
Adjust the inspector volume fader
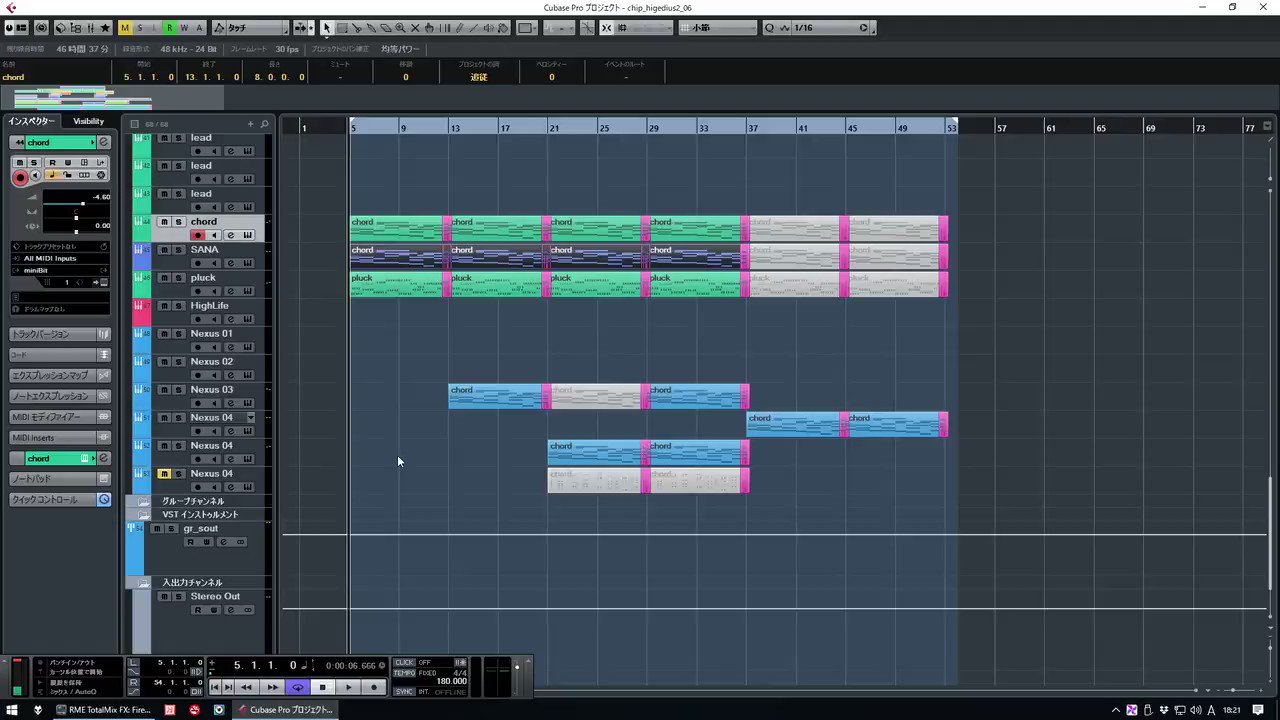[x=82, y=204]
